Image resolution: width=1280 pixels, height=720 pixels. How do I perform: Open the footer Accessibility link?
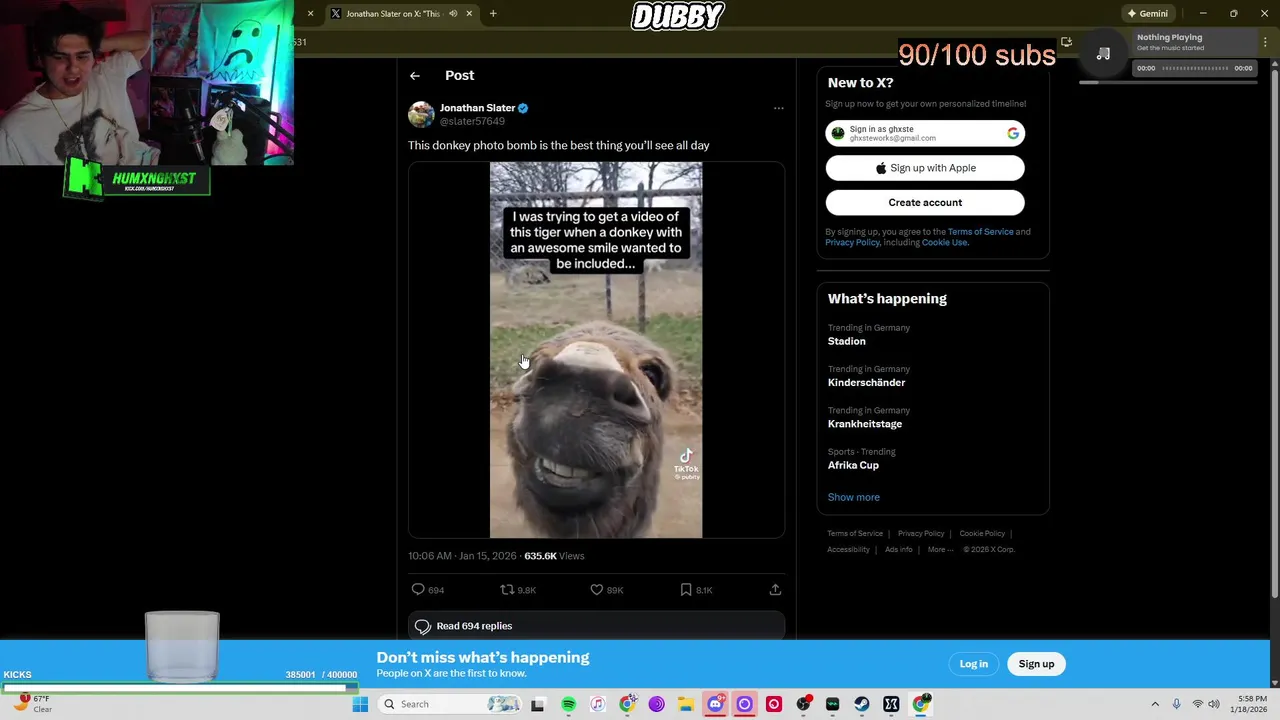click(848, 549)
